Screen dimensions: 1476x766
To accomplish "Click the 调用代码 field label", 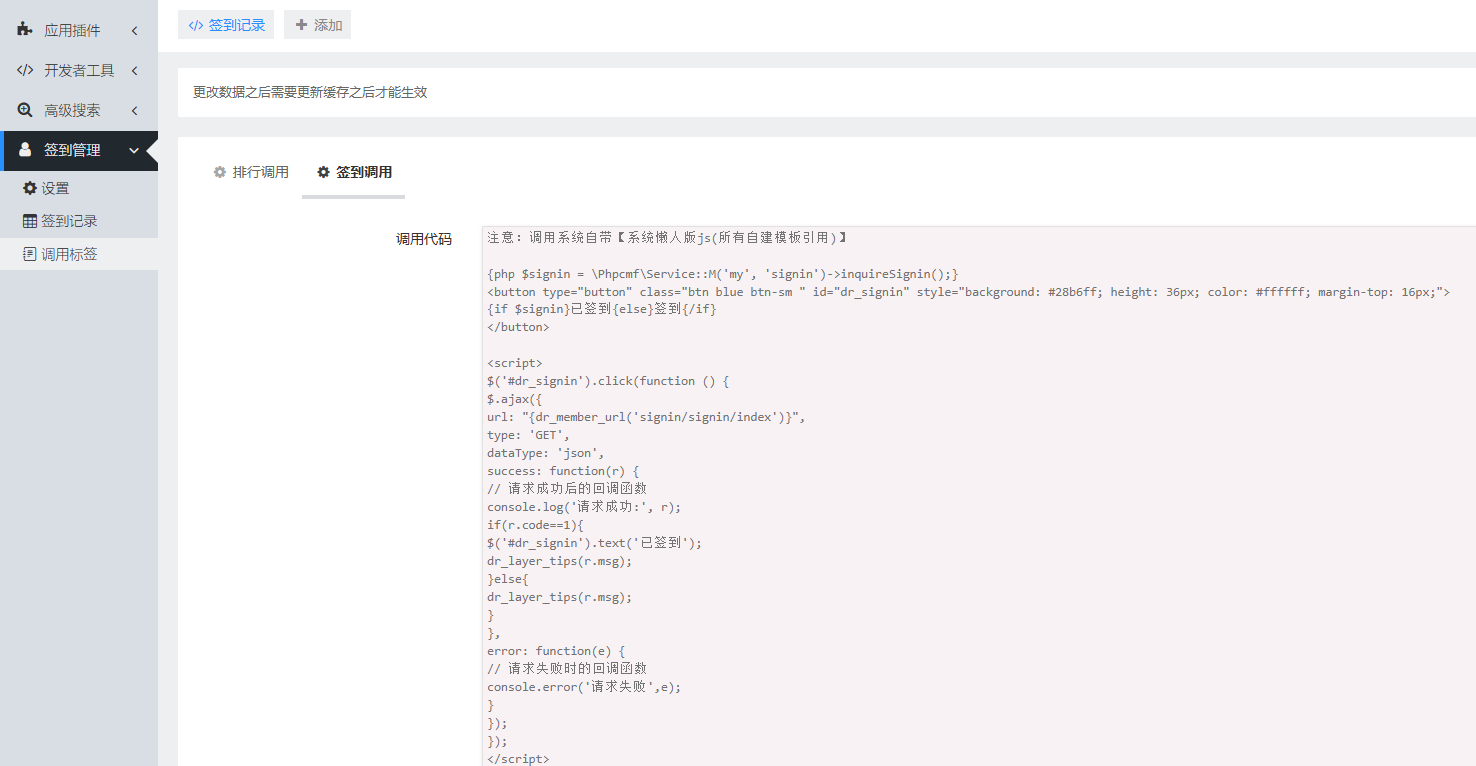I will 424,239.
